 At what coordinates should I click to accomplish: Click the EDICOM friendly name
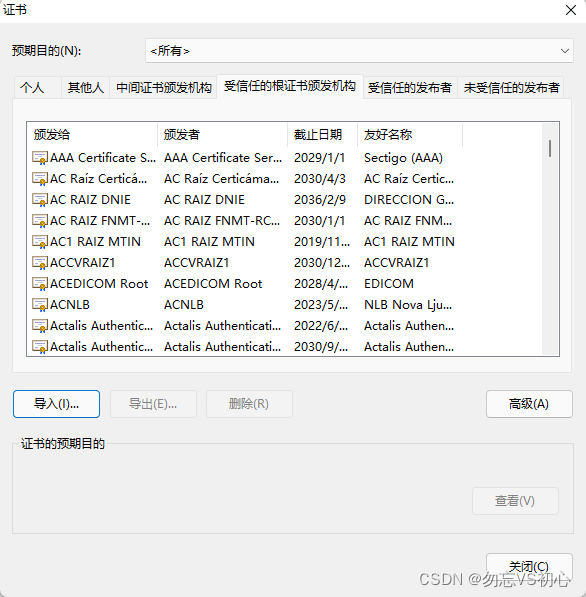389,284
